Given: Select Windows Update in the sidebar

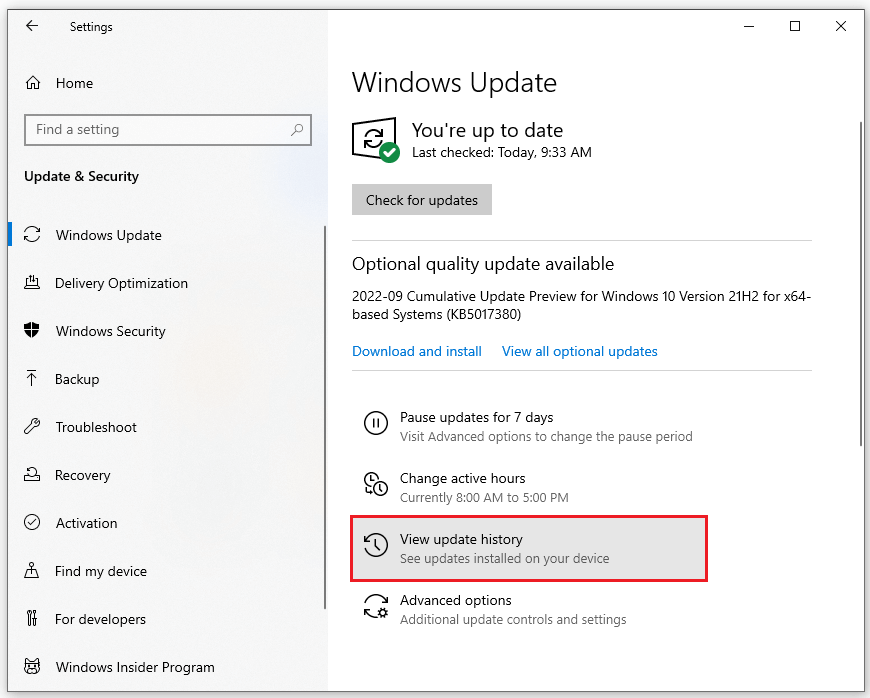Looking at the screenshot, I should click(105, 235).
